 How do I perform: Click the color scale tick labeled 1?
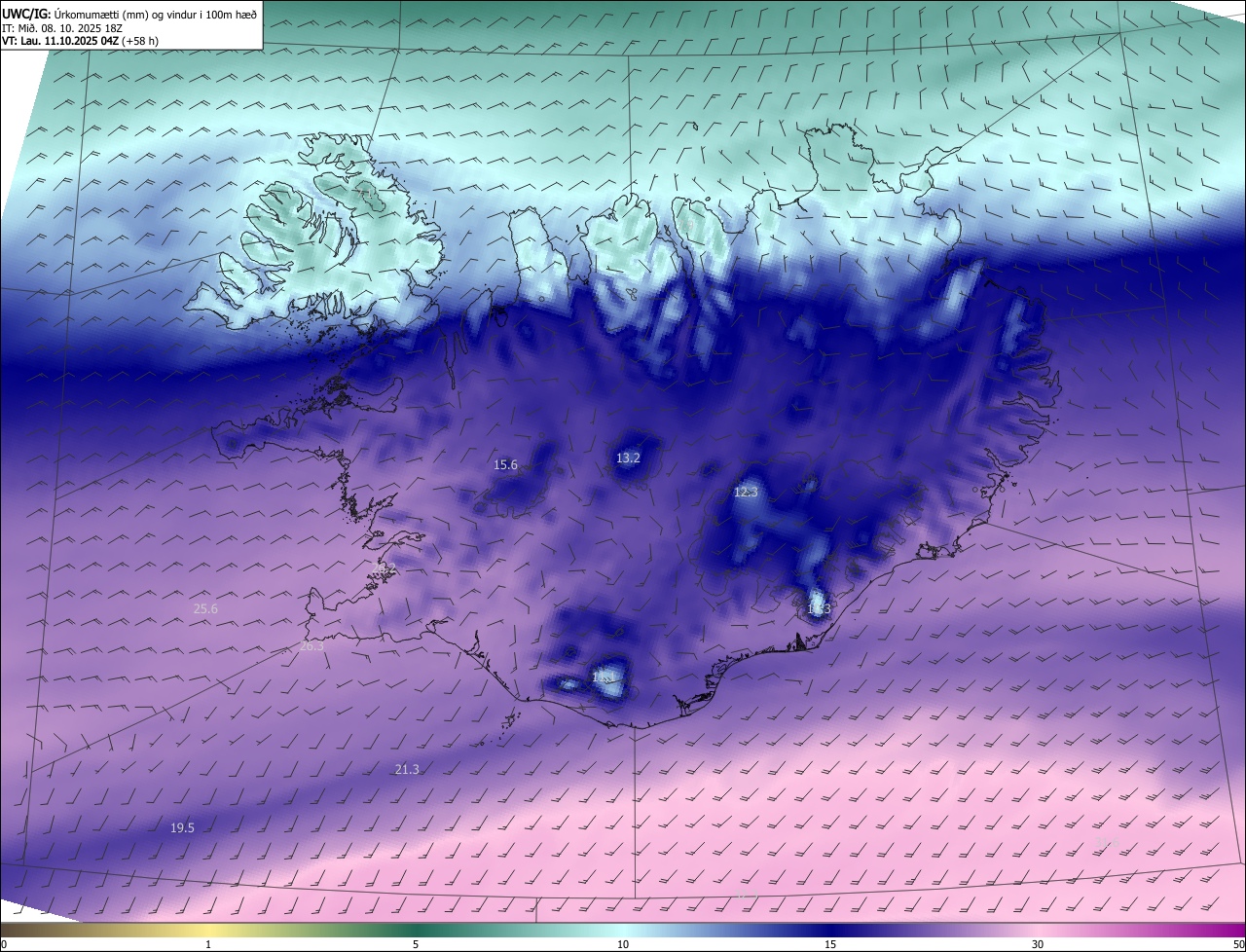point(208,945)
